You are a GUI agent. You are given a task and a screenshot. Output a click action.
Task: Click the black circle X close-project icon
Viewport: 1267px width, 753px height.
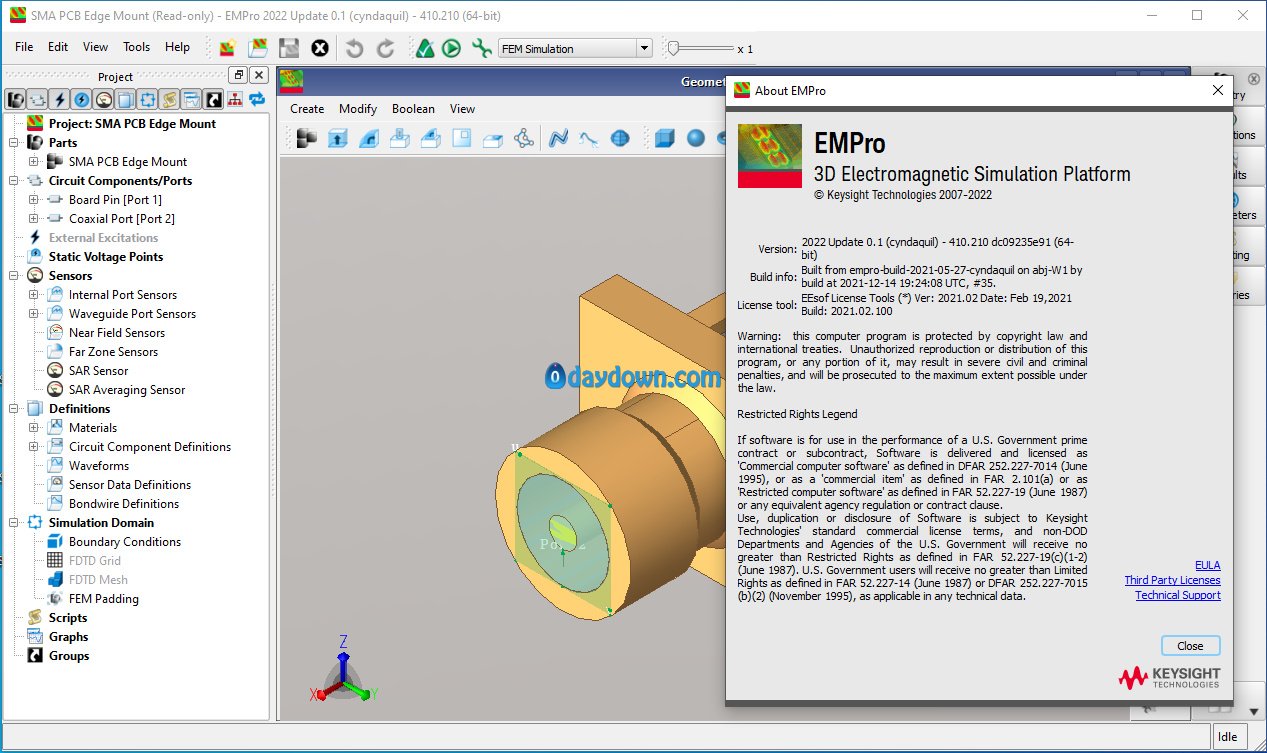tap(320, 48)
